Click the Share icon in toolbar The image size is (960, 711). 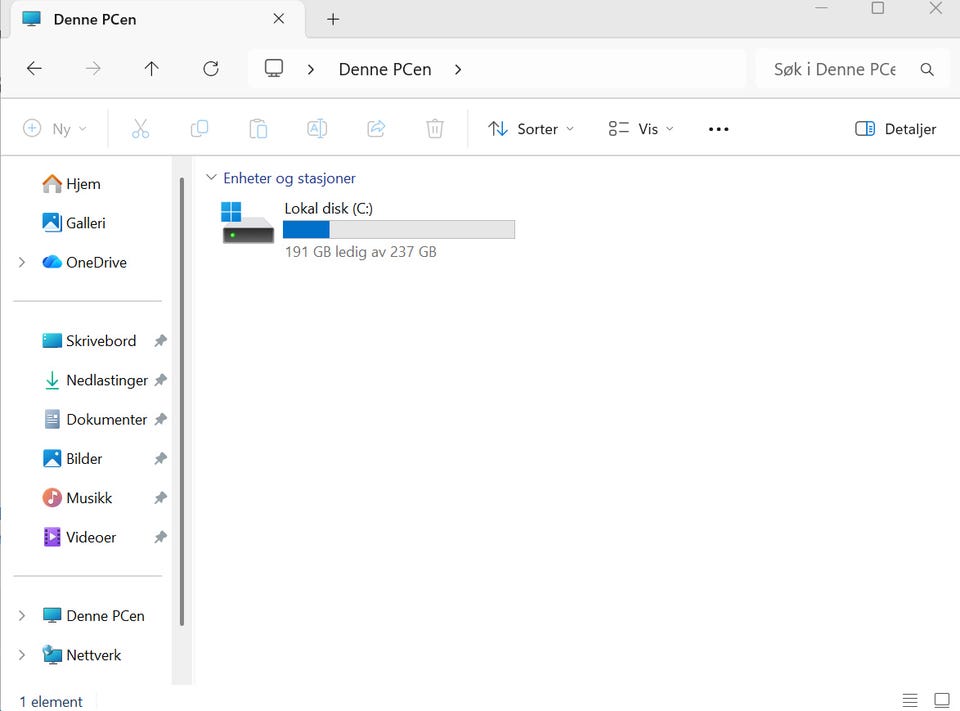pos(376,129)
